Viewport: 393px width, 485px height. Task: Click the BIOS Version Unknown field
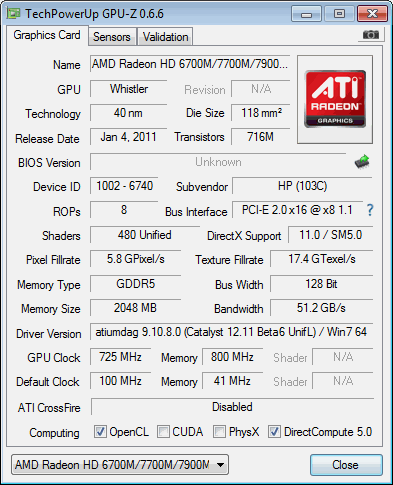pyautogui.click(x=218, y=162)
